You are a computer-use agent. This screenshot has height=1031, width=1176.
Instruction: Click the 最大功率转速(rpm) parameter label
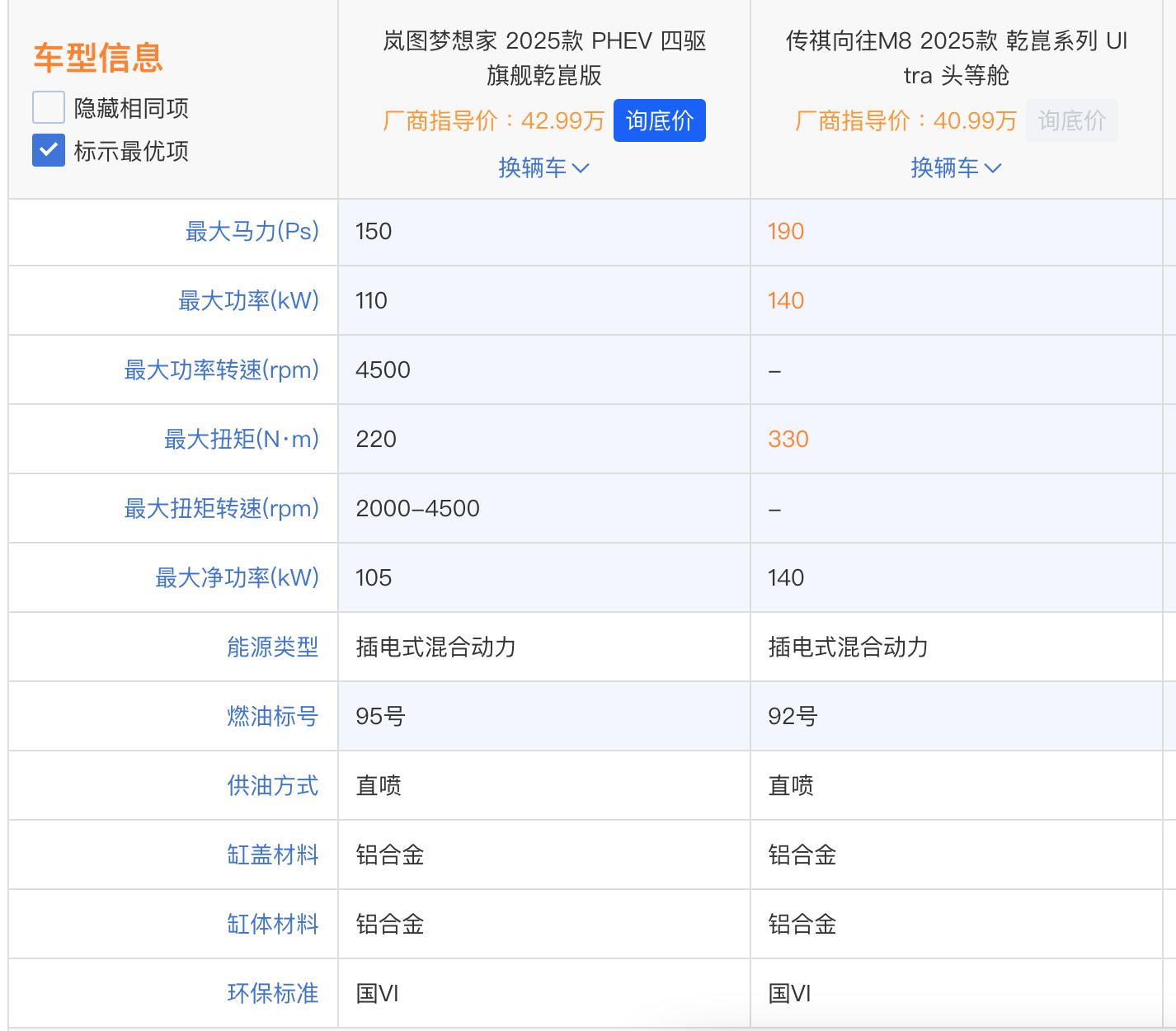click(x=222, y=370)
